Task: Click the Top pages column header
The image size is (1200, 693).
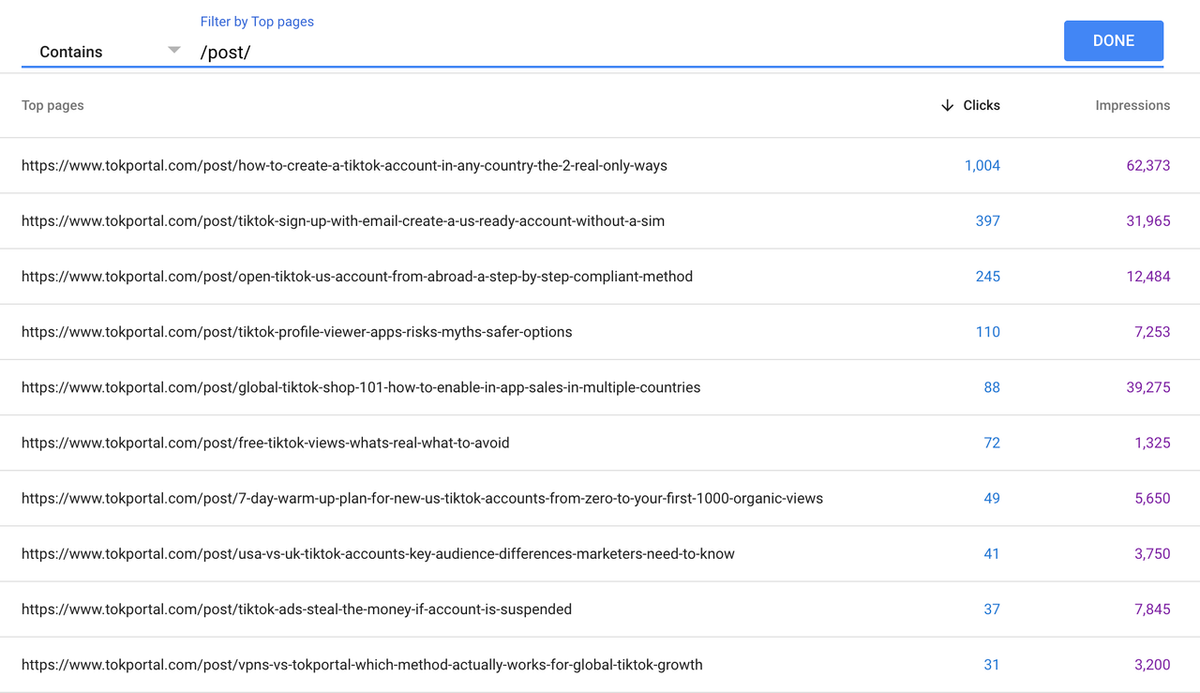Action: click(53, 105)
